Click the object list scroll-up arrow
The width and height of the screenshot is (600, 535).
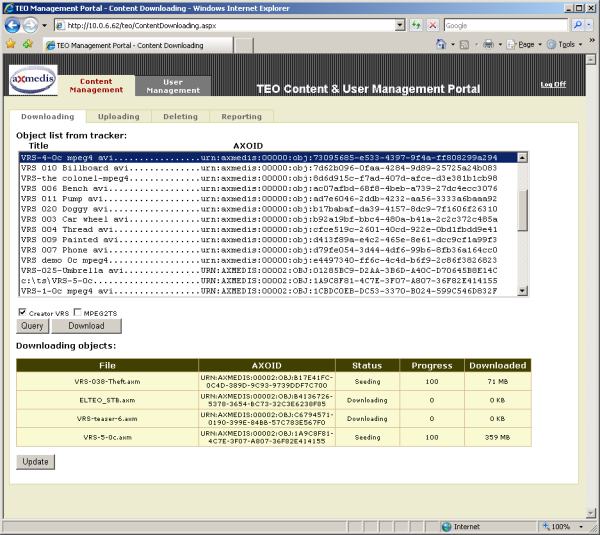coord(522,157)
